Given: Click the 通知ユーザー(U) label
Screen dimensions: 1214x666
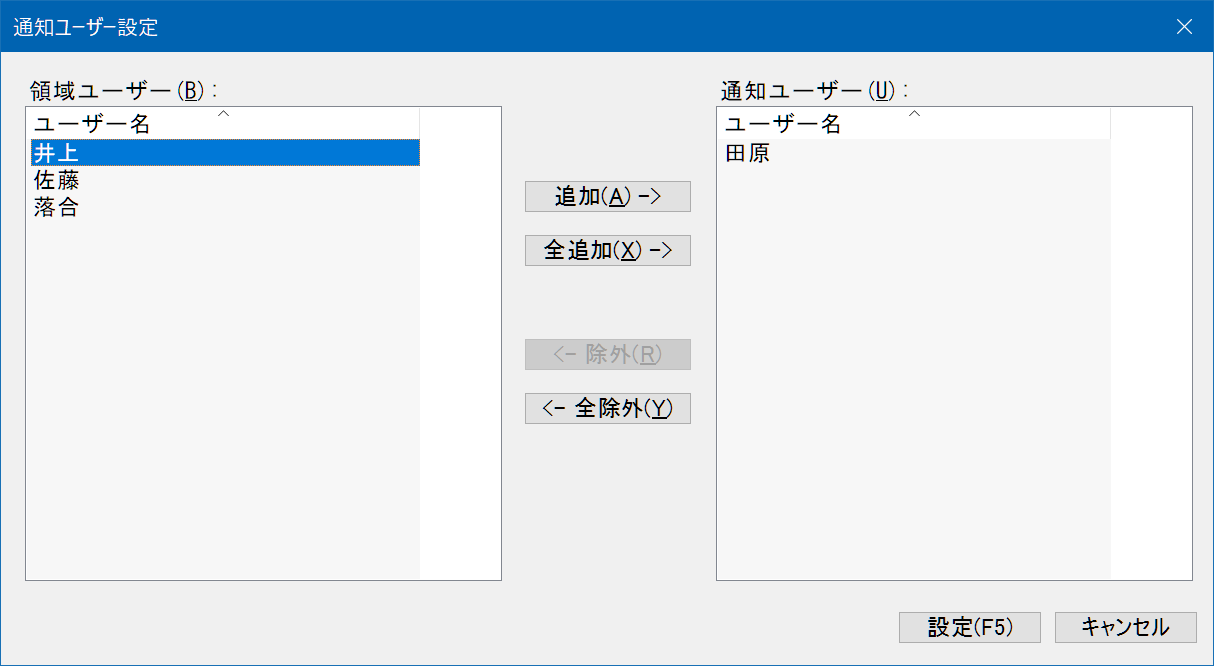Looking at the screenshot, I should [x=815, y=90].
